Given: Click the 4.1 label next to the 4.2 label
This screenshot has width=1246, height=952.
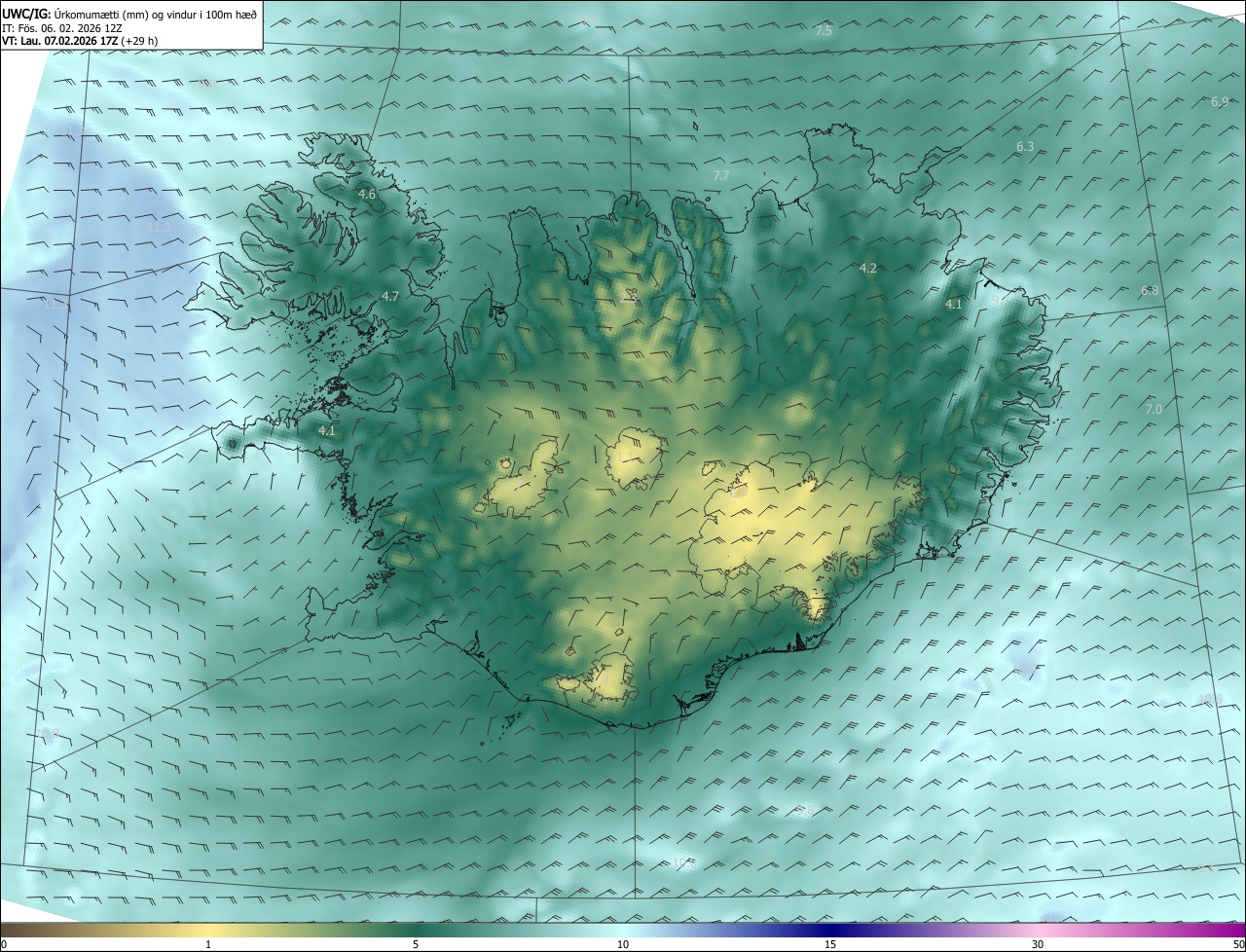Looking at the screenshot, I should (954, 305).
